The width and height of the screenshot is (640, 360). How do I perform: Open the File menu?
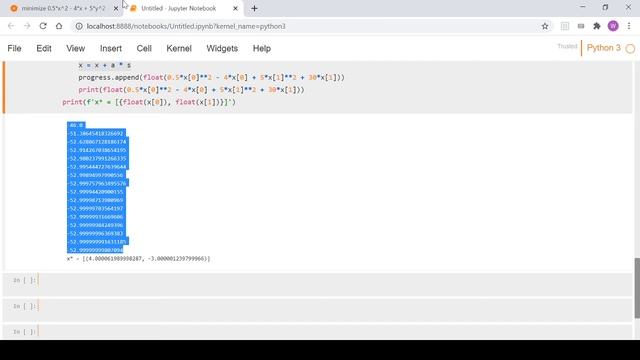[14, 49]
